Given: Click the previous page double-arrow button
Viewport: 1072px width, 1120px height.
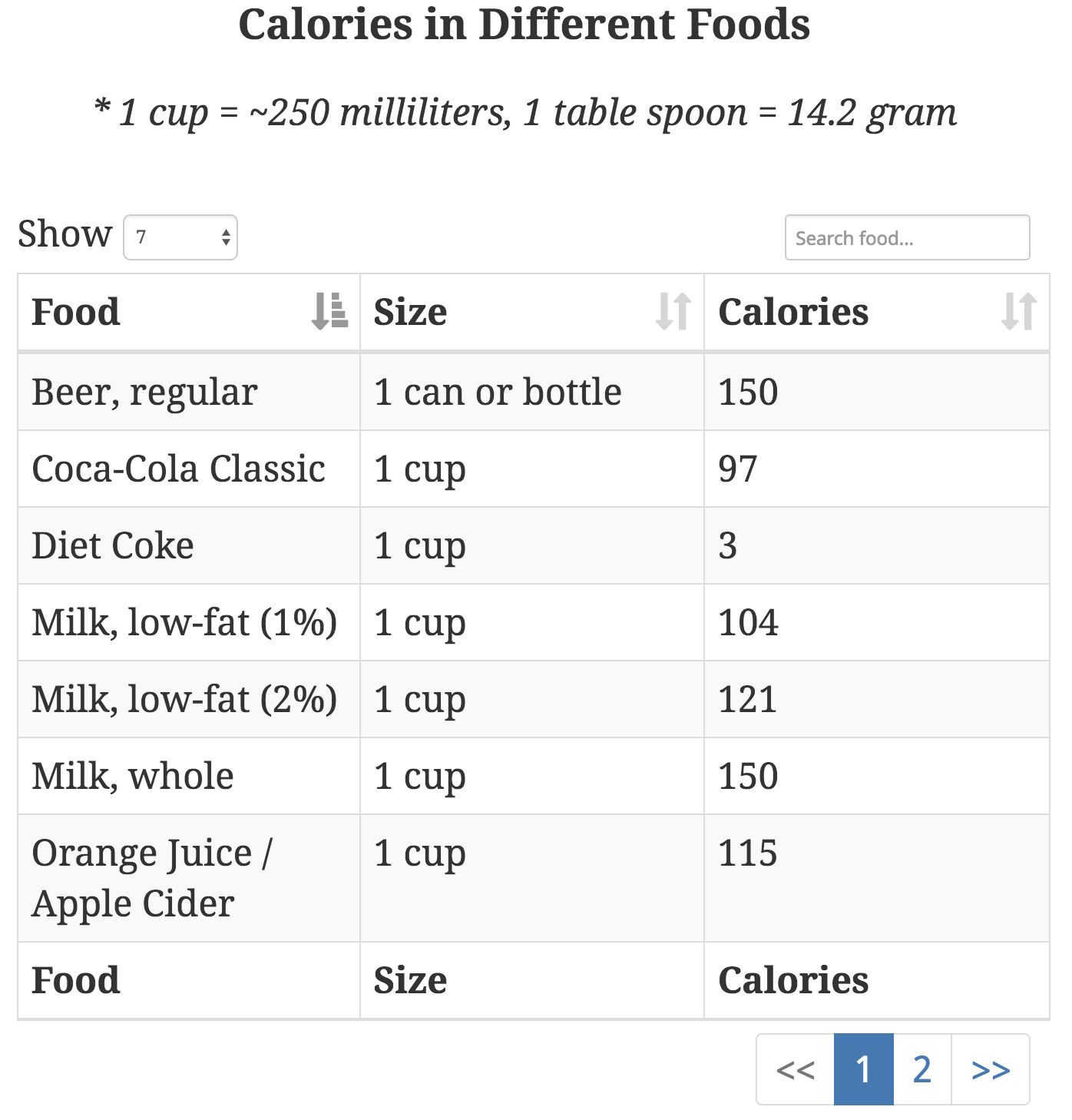Looking at the screenshot, I should [x=796, y=1069].
